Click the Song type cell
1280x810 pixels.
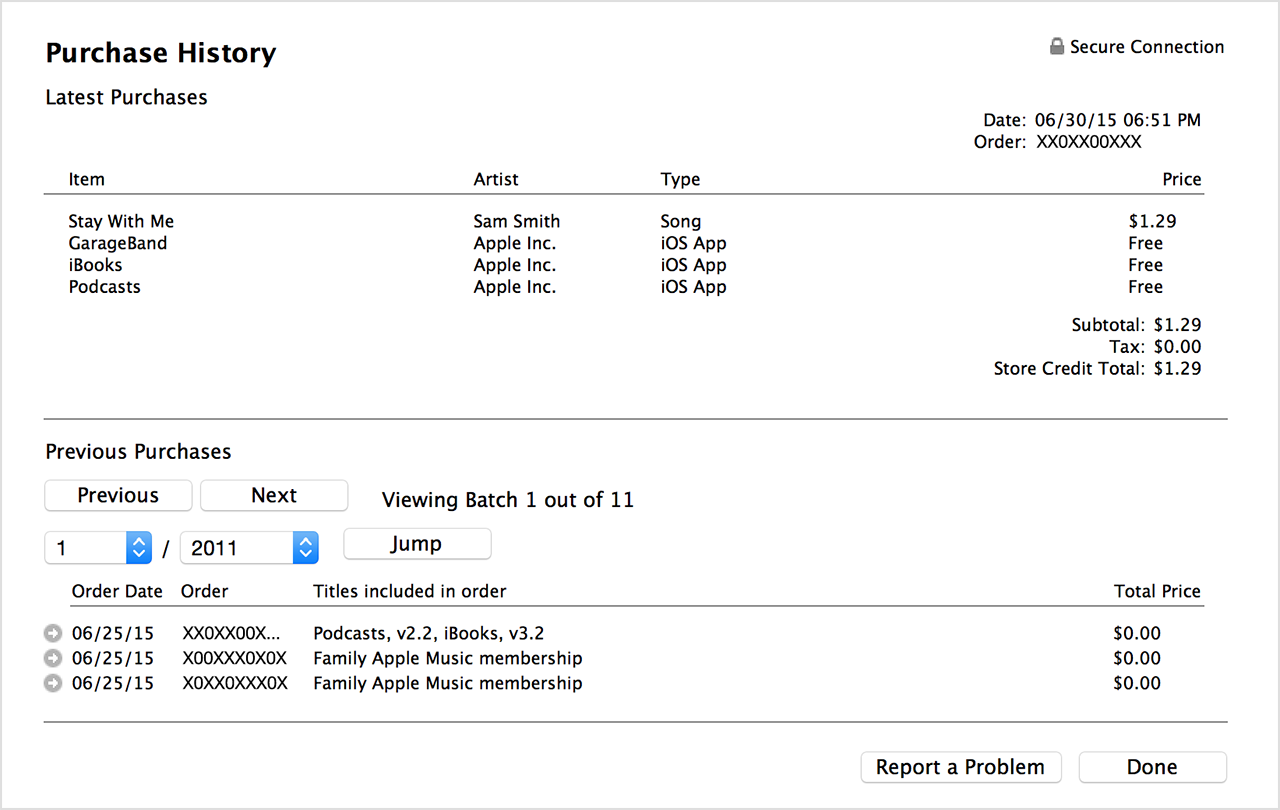(681, 221)
